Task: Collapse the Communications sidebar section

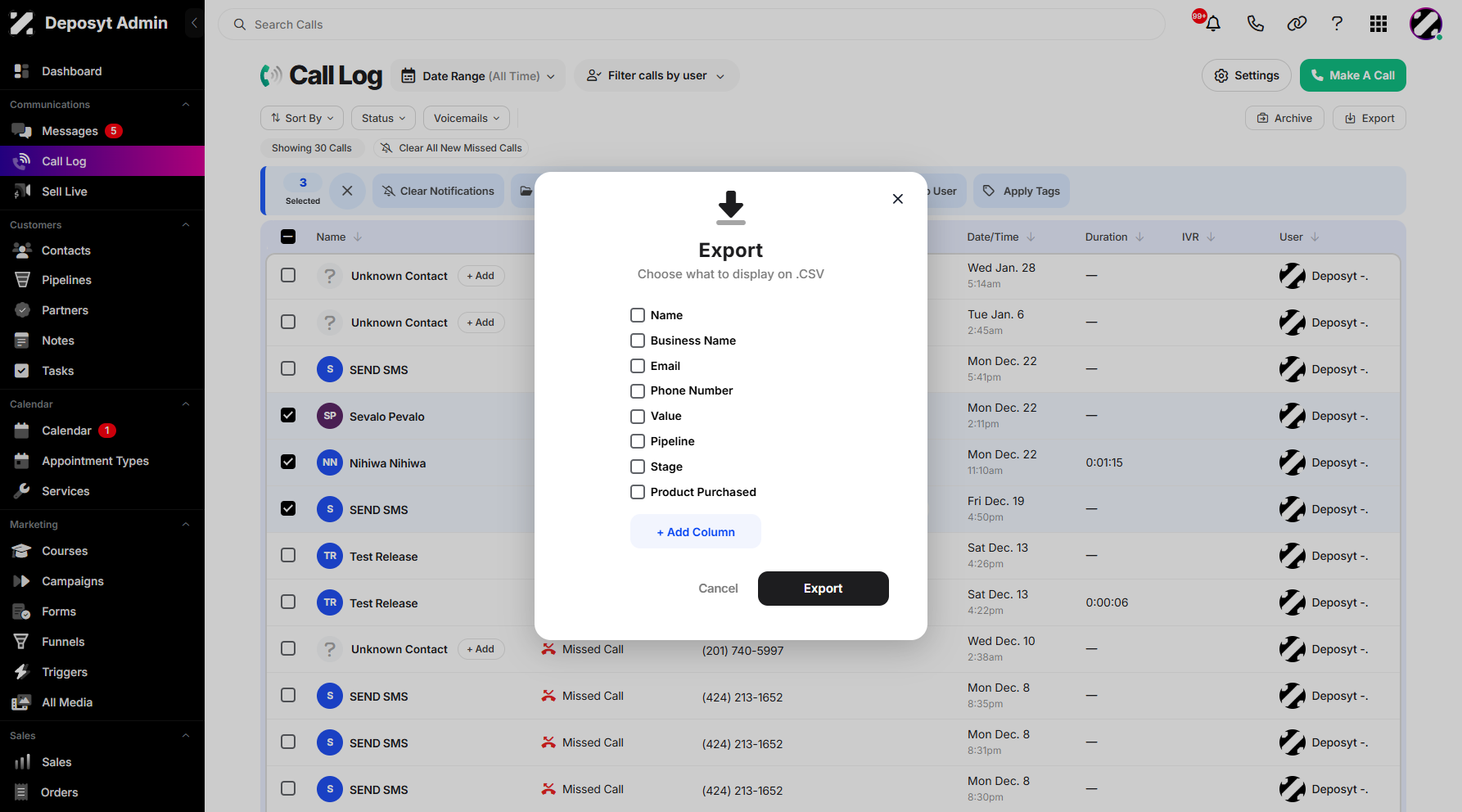Action: (x=186, y=105)
